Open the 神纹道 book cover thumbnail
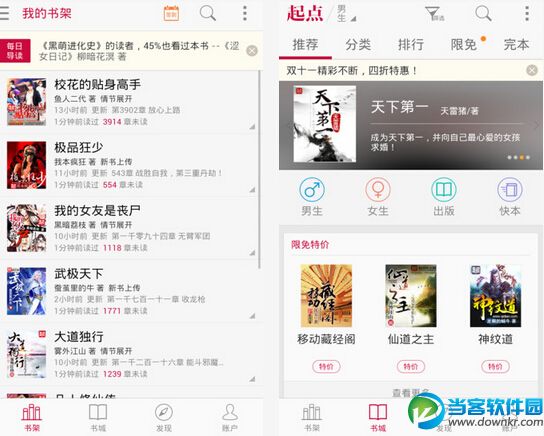The image size is (544, 436). 495,296
